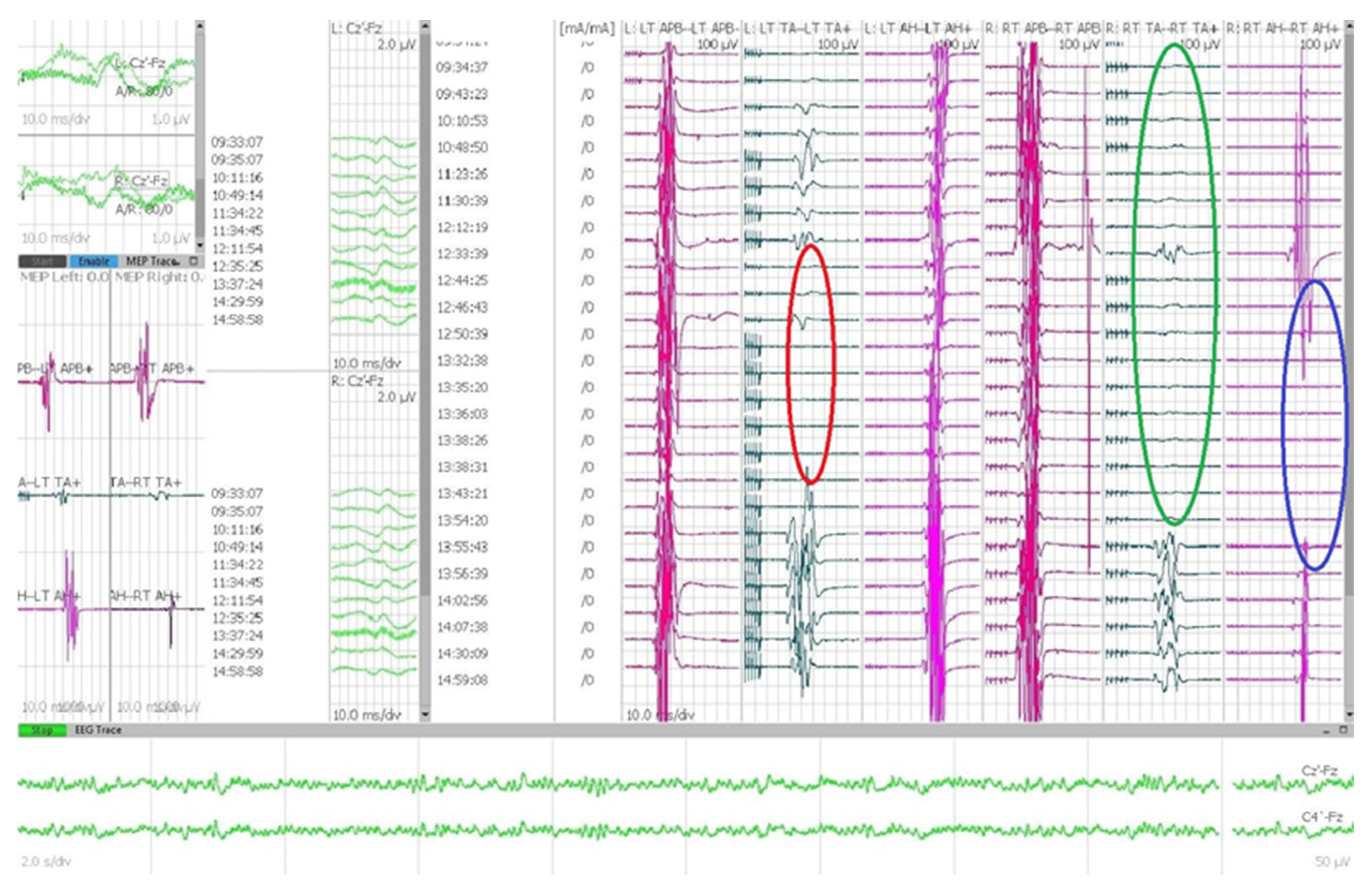
Task: Select the EEG Trace panel title
Action: click(98, 730)
